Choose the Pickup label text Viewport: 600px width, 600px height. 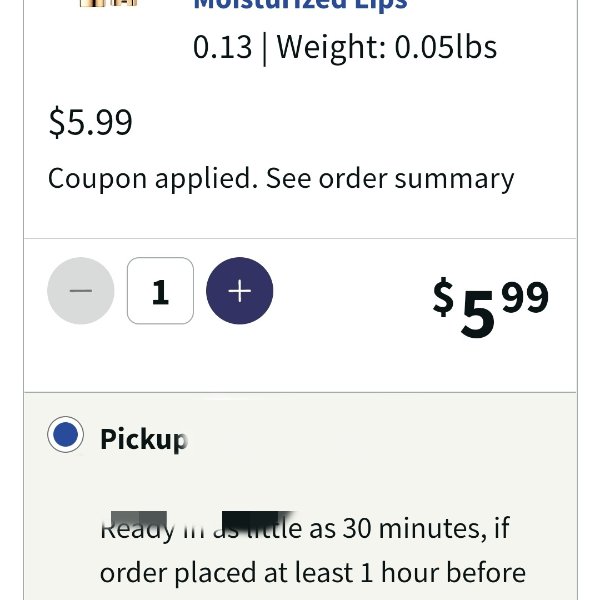[x=143, y=439]
